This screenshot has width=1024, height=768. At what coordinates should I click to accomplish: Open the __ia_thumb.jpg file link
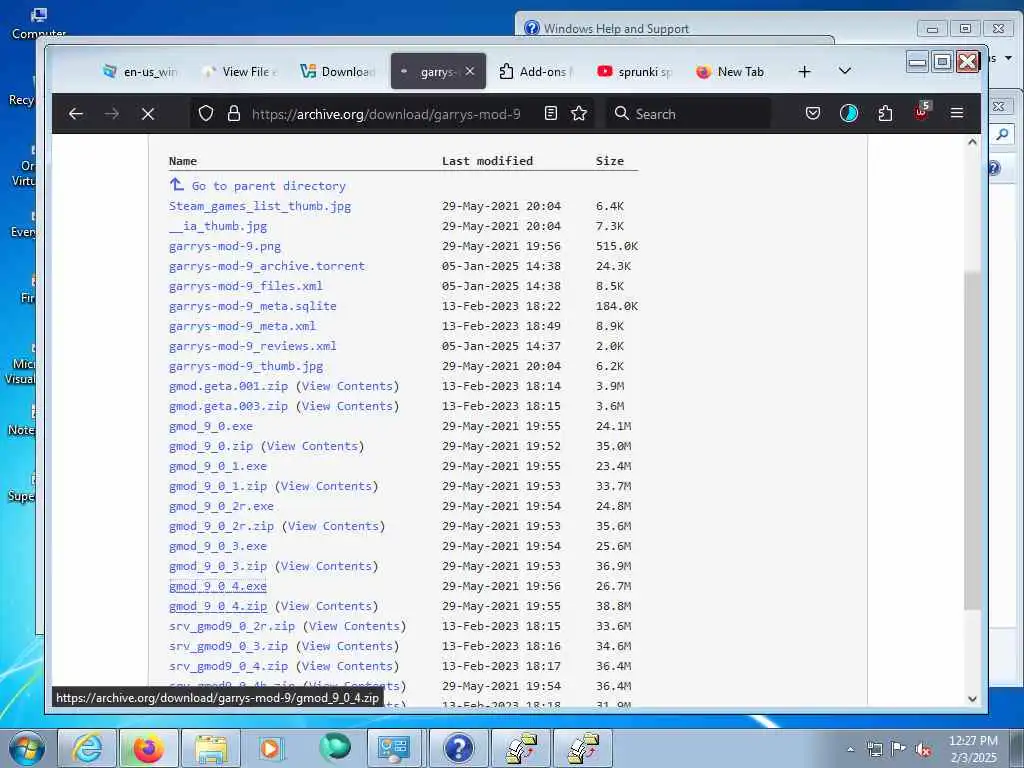pos(218,226)
